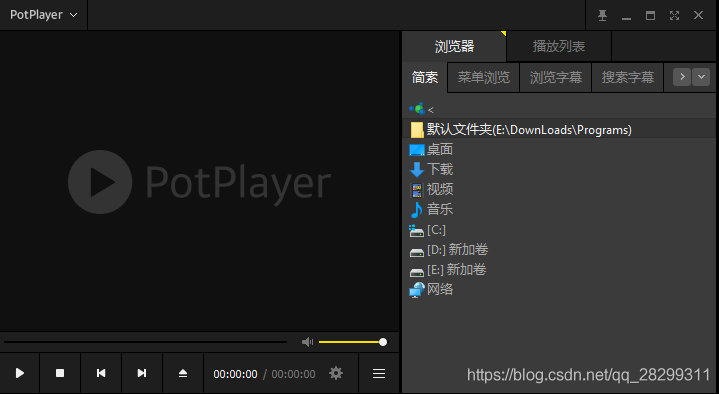This screenshot has width=719, height=394.
Task: Go to the previous track
Action: click(x=101, y=373)
